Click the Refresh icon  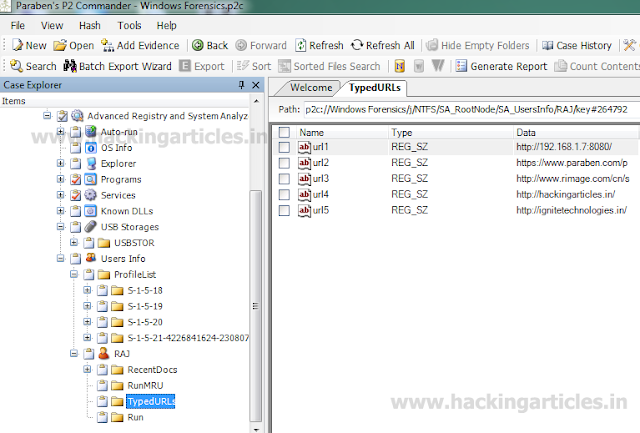point(300,45)
